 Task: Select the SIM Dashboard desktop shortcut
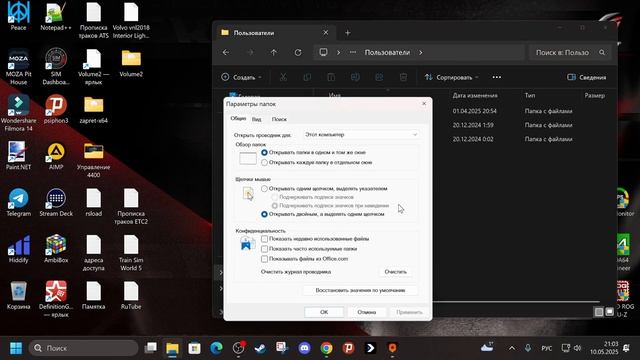pyautogui.click(x=56, y=66)
